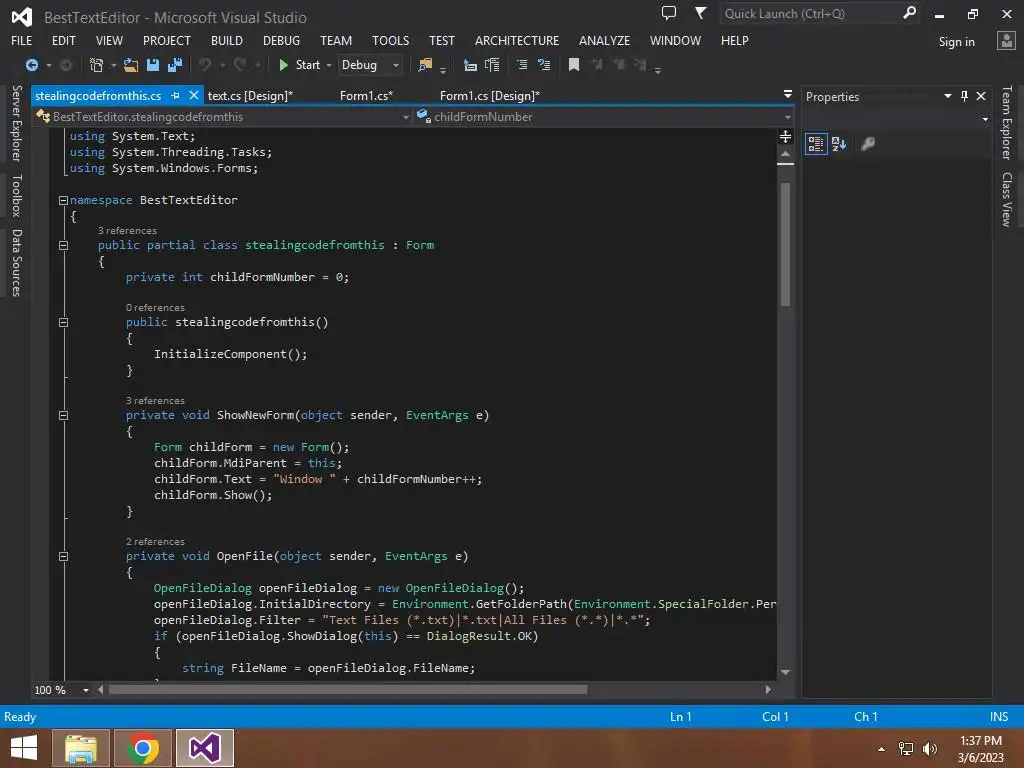Screen dimensions: 1024x768
Task: Click the Uncomment Lines icon
Action: (x=544, y=65)
